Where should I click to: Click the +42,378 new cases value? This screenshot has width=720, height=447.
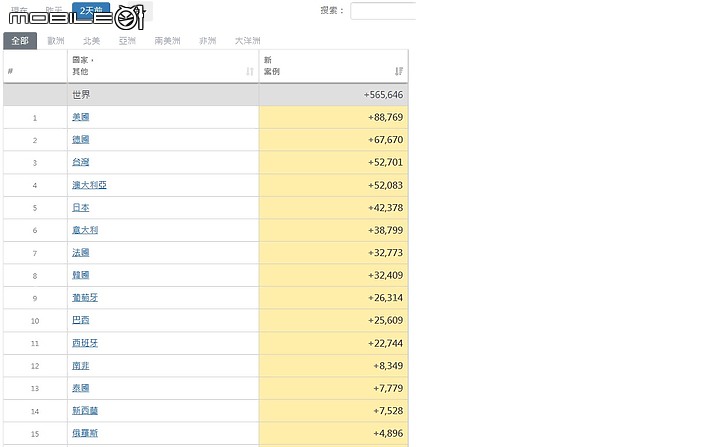coord(385,208)
